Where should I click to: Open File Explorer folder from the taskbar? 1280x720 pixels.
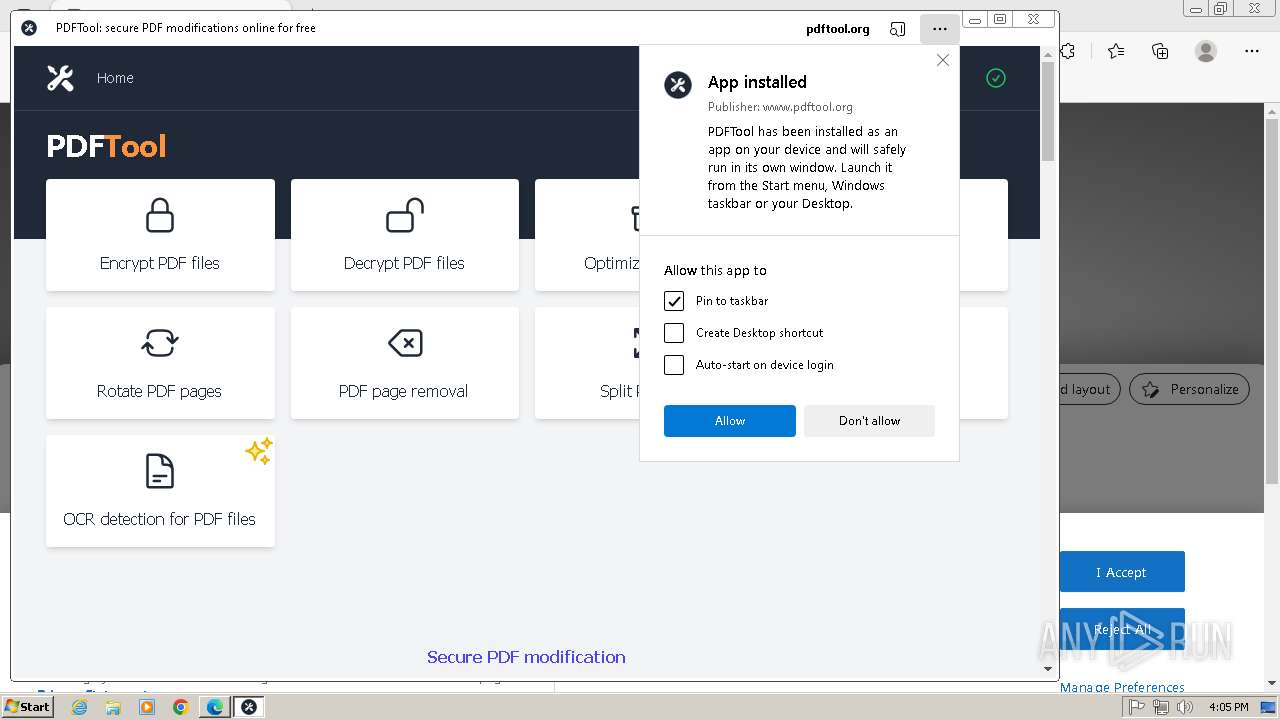tap(113, 707)
